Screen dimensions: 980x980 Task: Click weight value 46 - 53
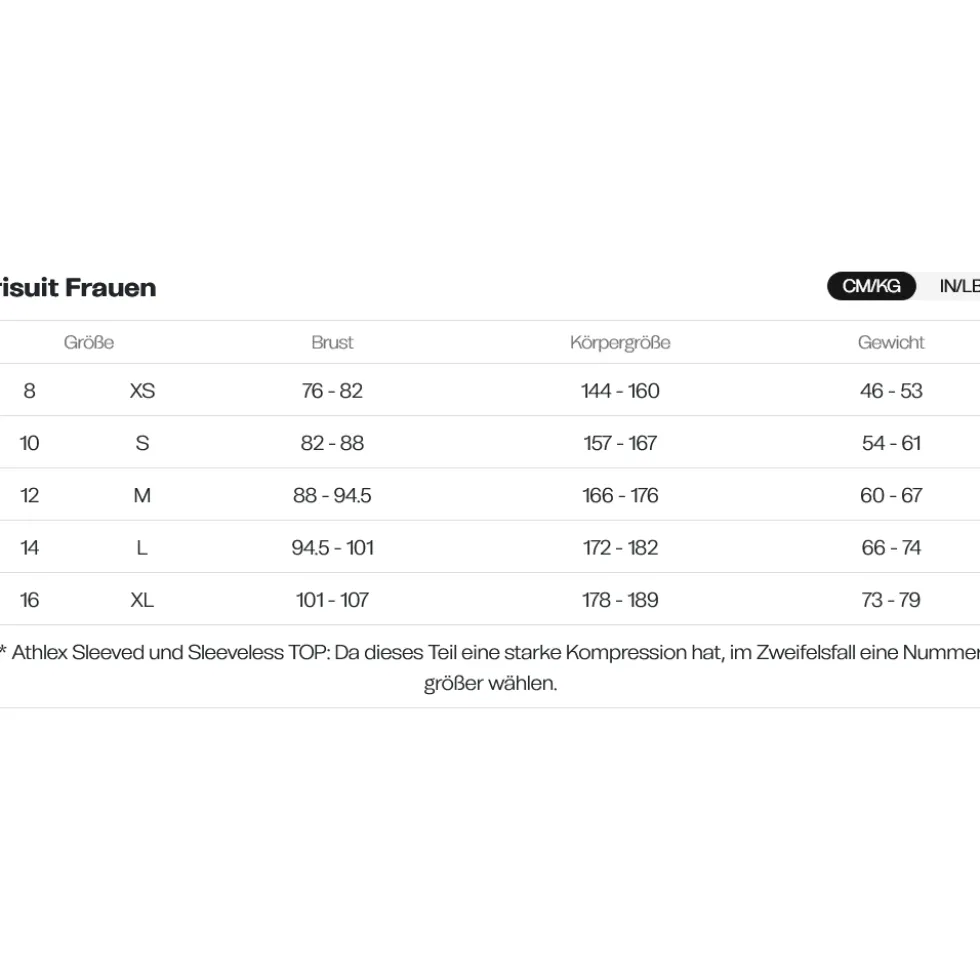pyautogui.click(x=891, y=391)
